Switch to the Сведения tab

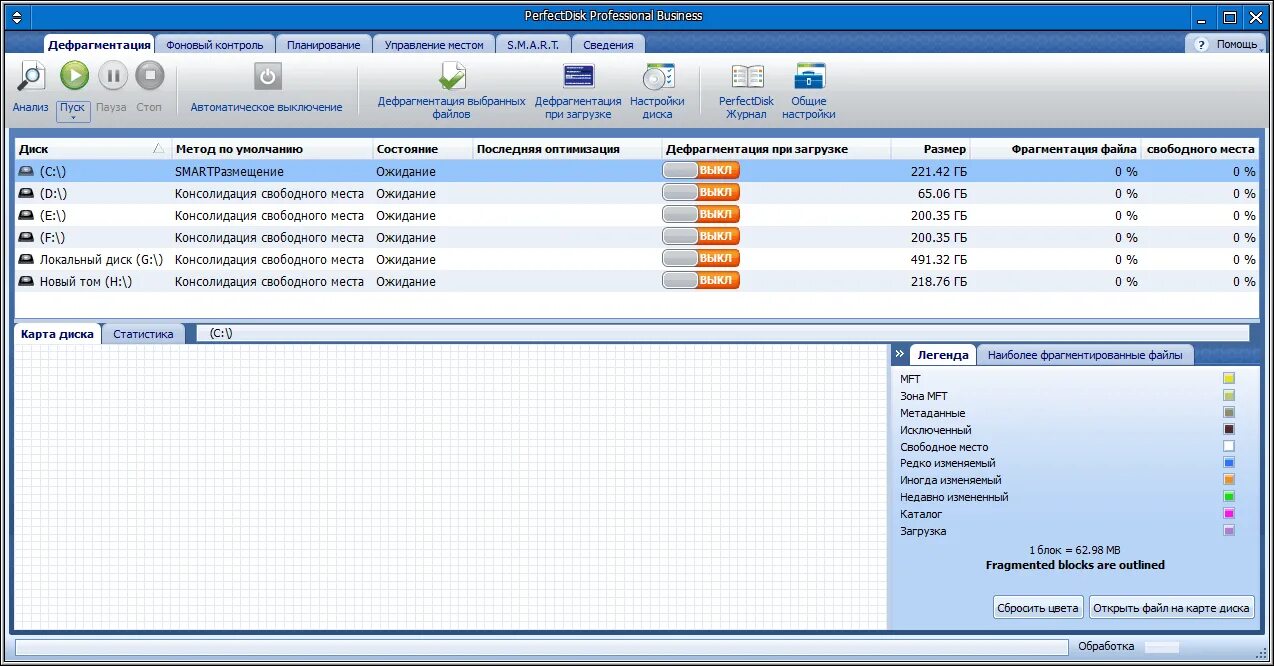pyautogui.click(x=609, y=44)
